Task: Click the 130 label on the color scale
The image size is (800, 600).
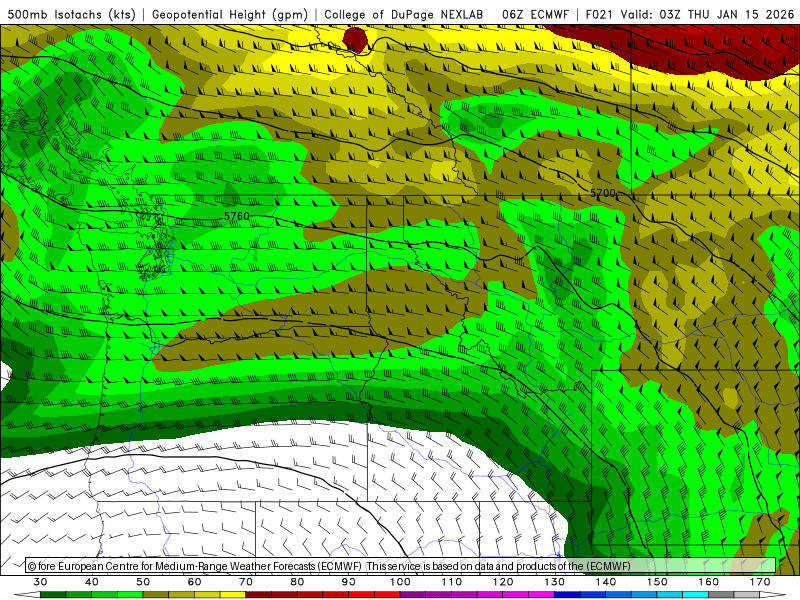Action: pyautogui.click(x=555, y=582)
